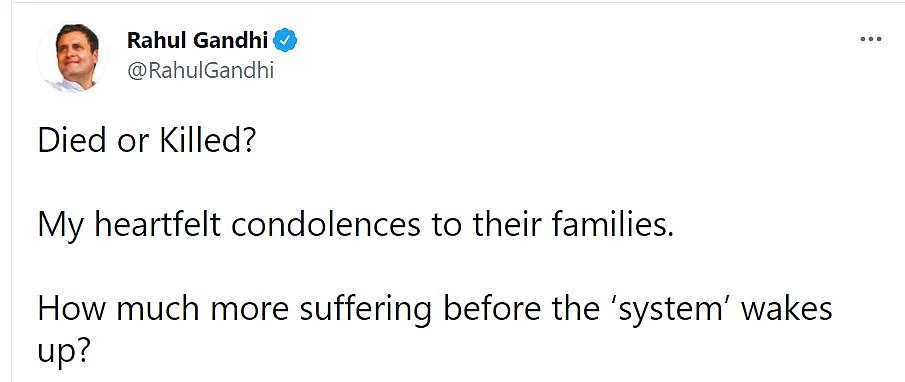Viewport: 905px width, 382px height.
Task: Click the word 'up?' ending the tweet
Action: tap(64, 353)
